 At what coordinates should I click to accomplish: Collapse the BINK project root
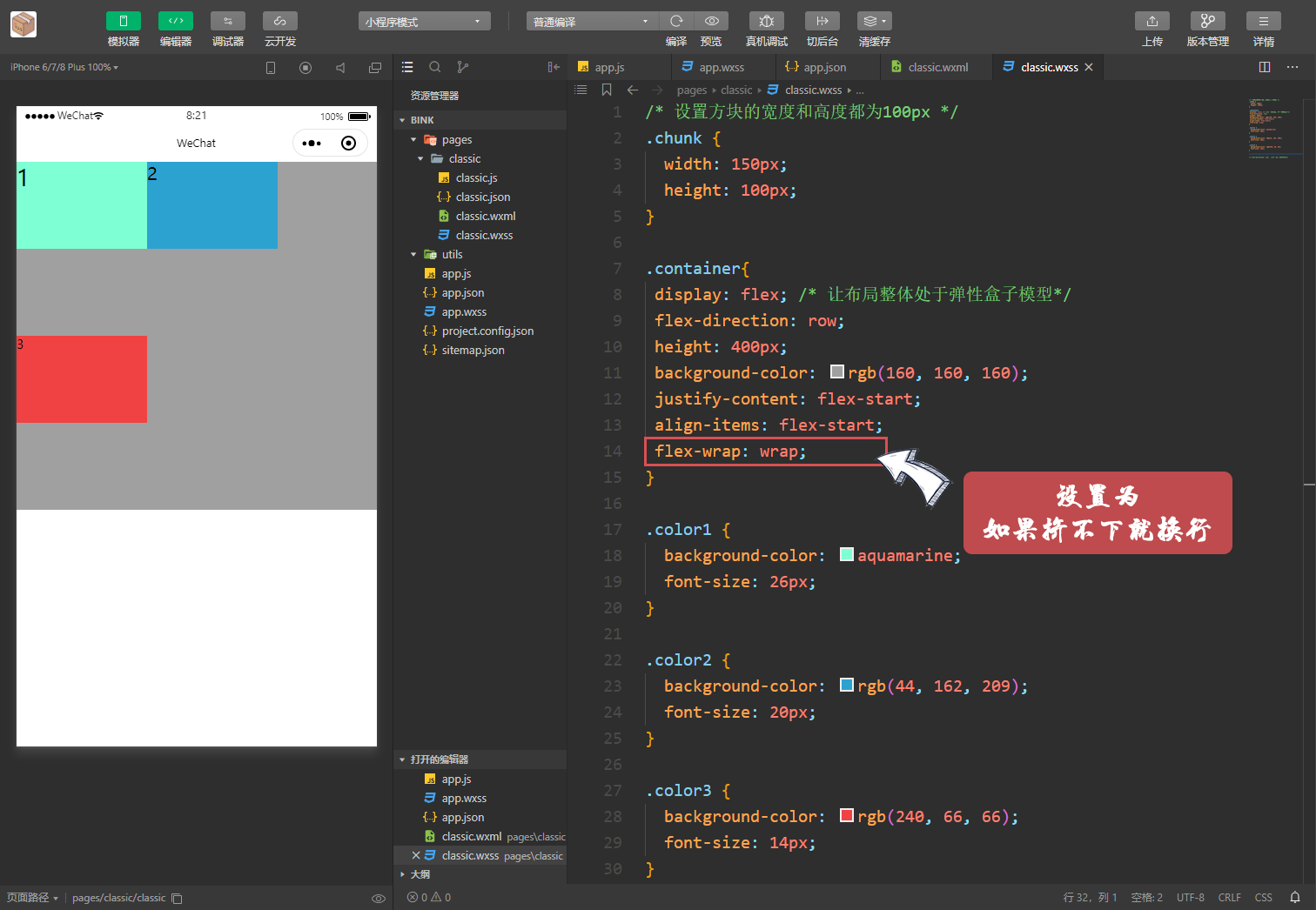click(x=403, y=120)
